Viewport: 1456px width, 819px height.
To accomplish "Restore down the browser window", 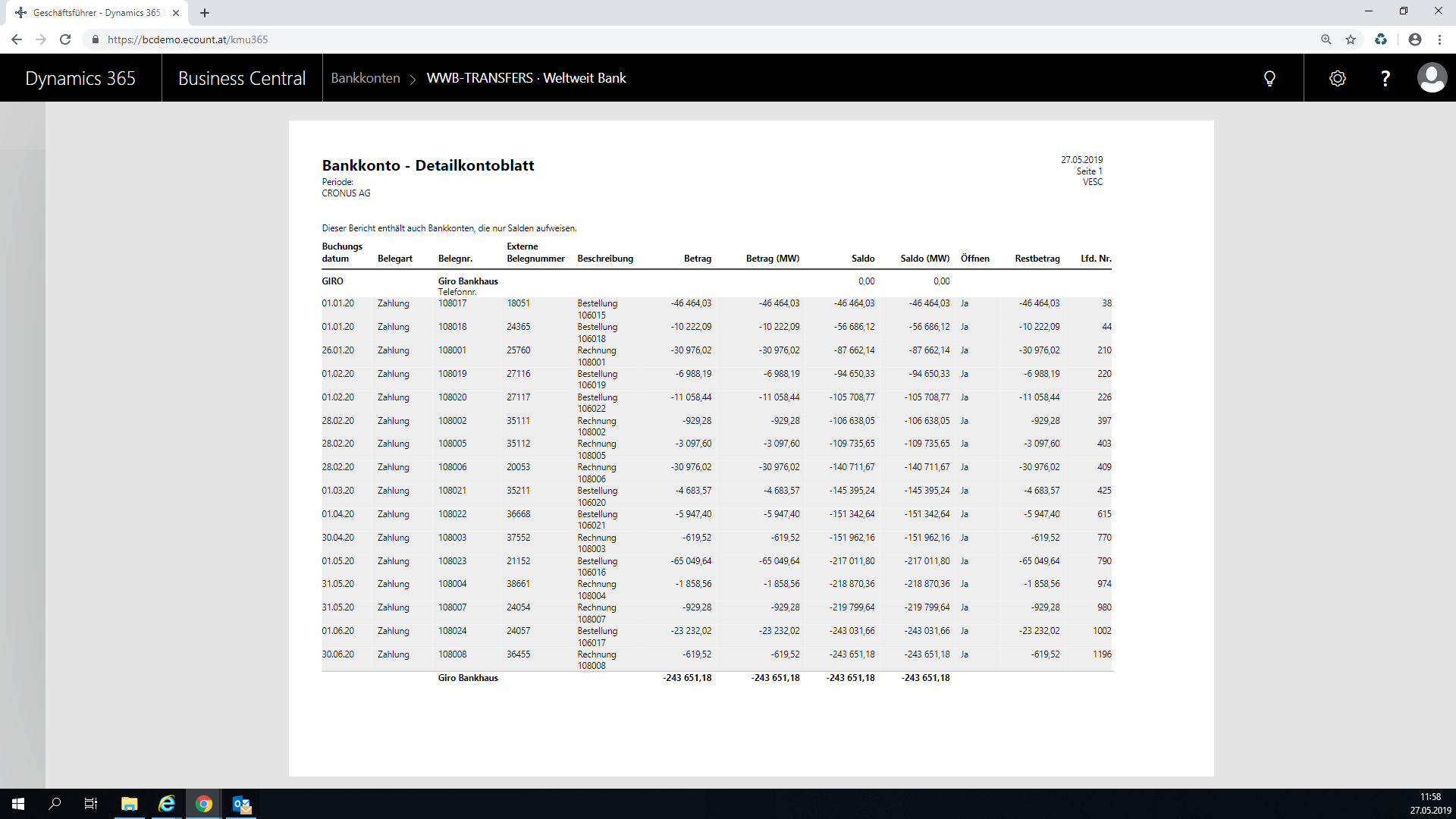I will (x=1404, y=11).
